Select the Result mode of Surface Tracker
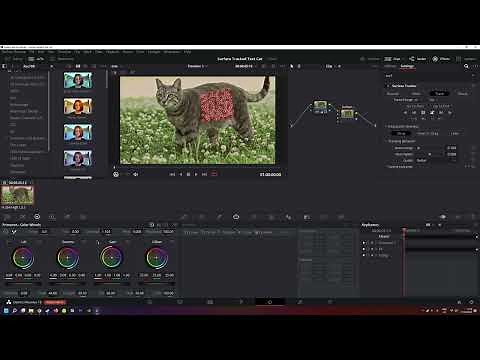This screenshot has width=480, height=360. click(x=463, y=94)
